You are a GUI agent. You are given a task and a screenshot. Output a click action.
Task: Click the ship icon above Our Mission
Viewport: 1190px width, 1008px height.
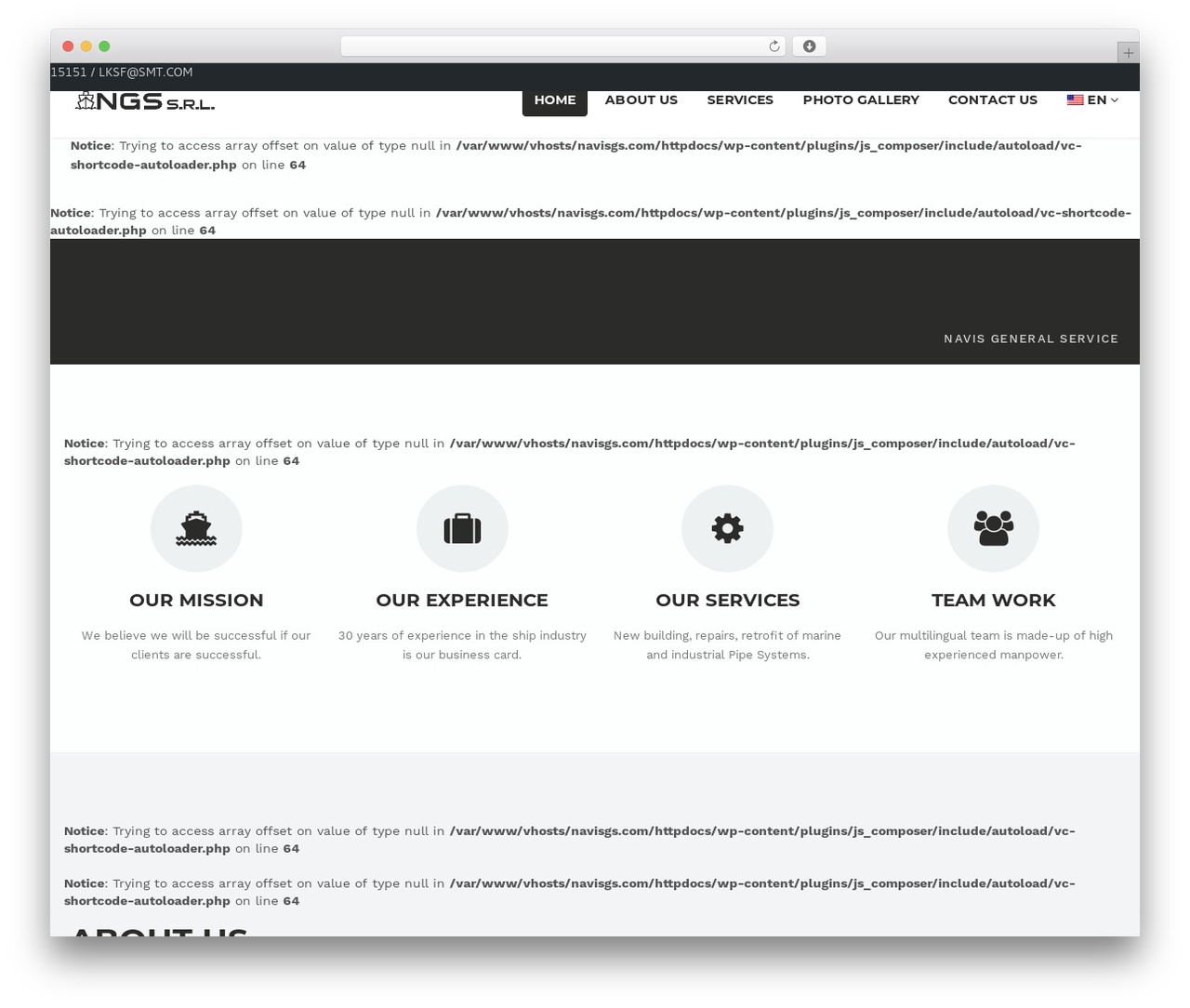[196, 528]
